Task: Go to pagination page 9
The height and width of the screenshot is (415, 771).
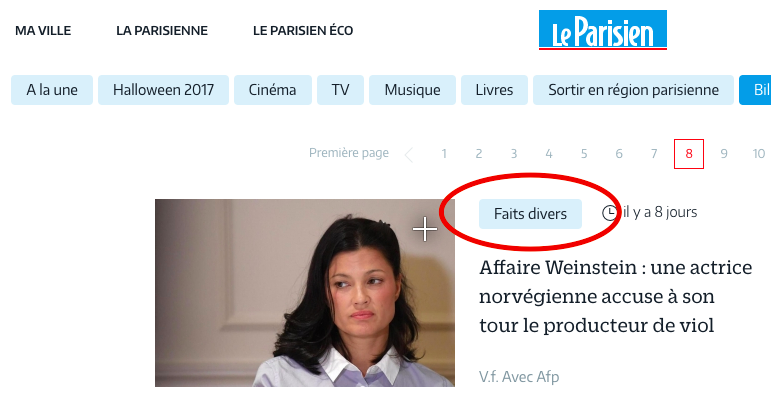Action: pos(724,154)
